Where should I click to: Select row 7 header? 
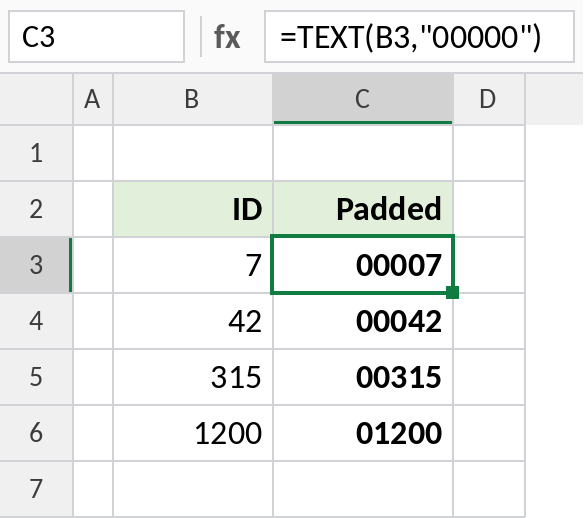click(36, 489)
